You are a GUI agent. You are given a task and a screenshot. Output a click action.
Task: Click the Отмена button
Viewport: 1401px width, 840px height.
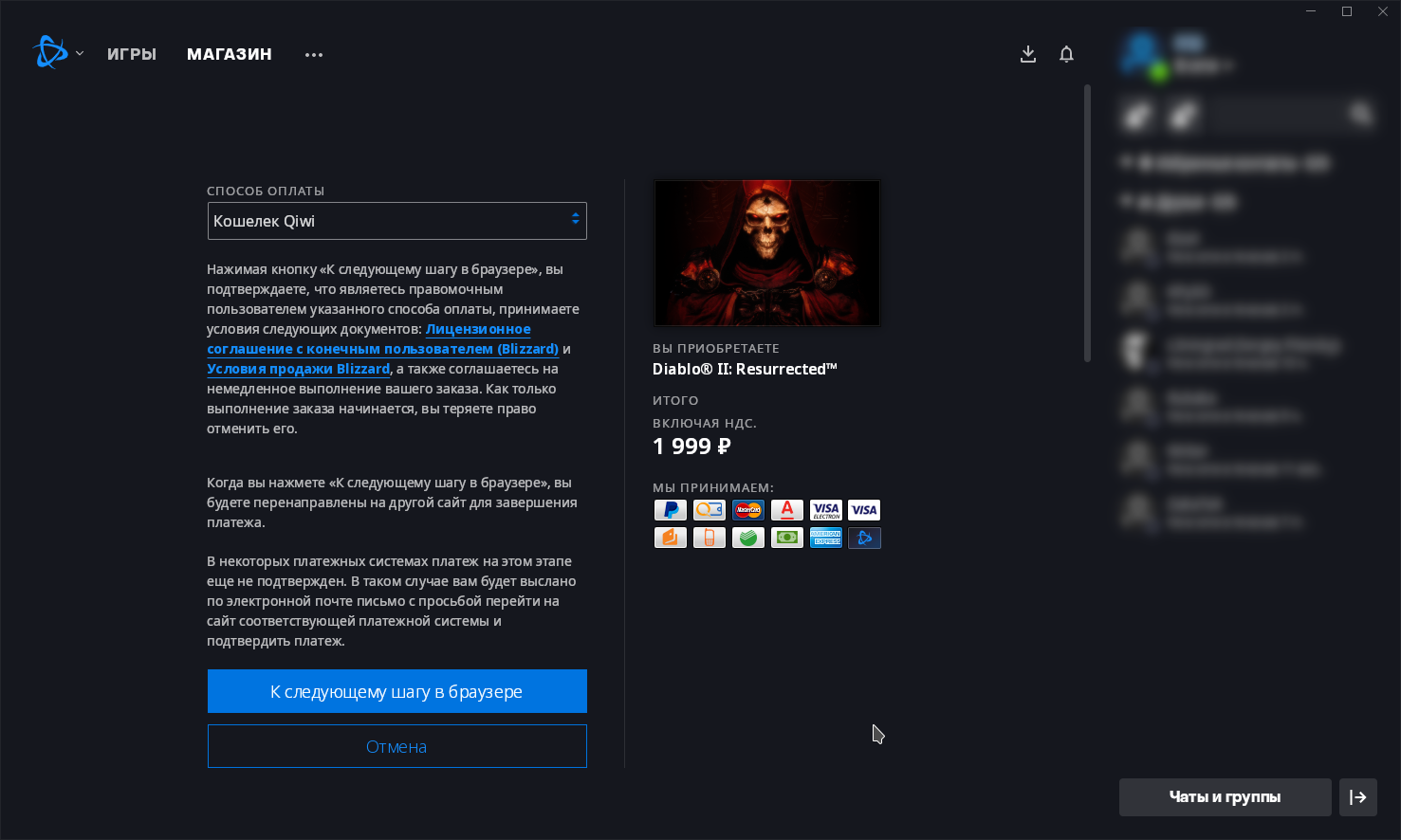pyautogui.click(x=397, y=746)
